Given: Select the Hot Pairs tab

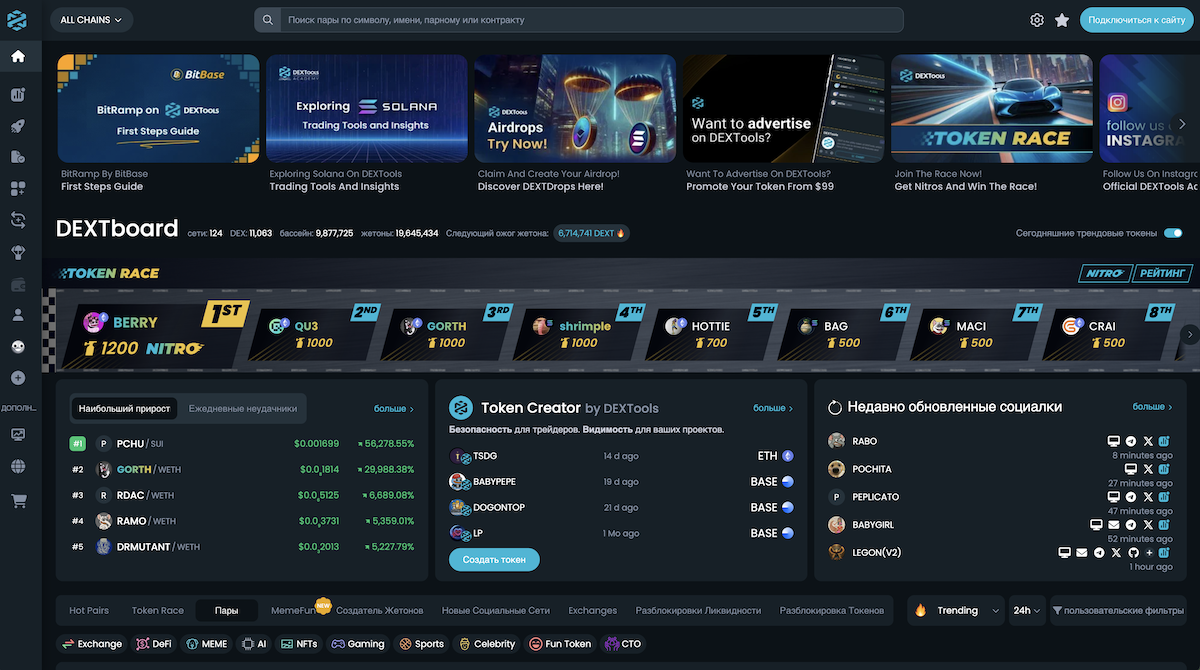Looking at the screenshot, I should click(x=89, y=610).
